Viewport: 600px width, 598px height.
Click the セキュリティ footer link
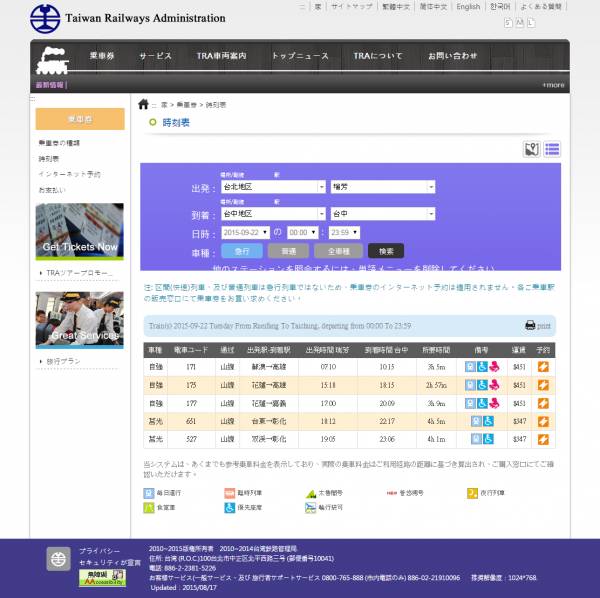110,563
